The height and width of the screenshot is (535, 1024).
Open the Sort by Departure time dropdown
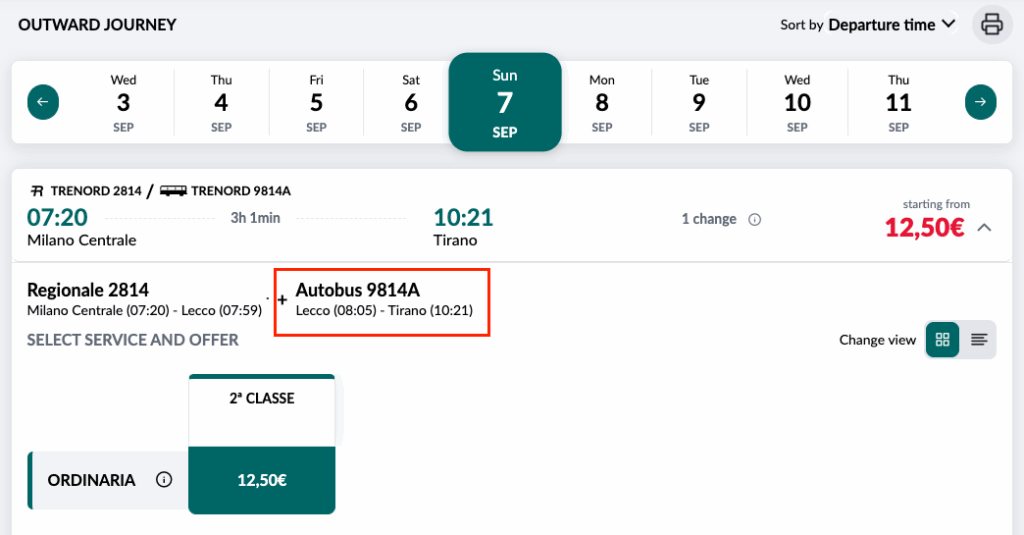(892, 25)
